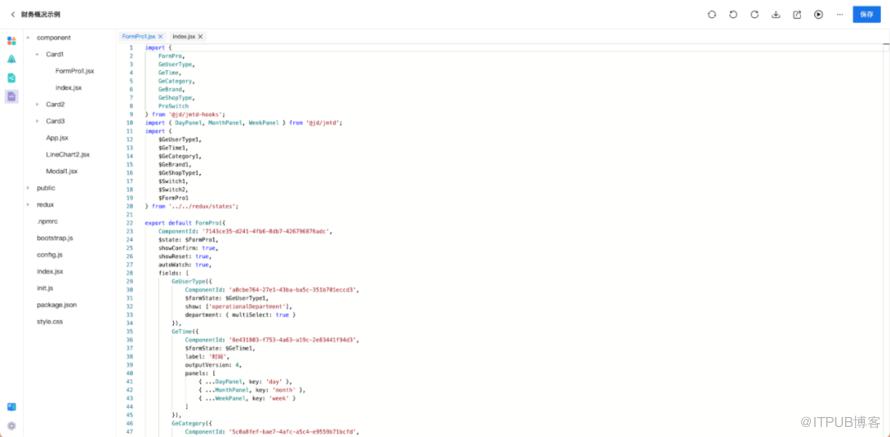The height and width of the screenshot is (437, 890).
Task: Click the 'showConfirm: true' code line
Action: [x=188, y=248]
